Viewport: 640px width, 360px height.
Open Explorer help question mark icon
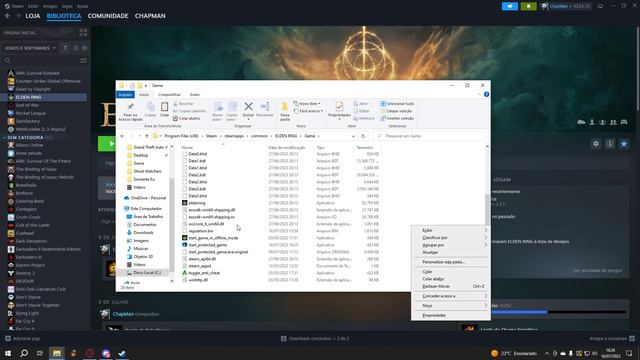click(486, 94)
